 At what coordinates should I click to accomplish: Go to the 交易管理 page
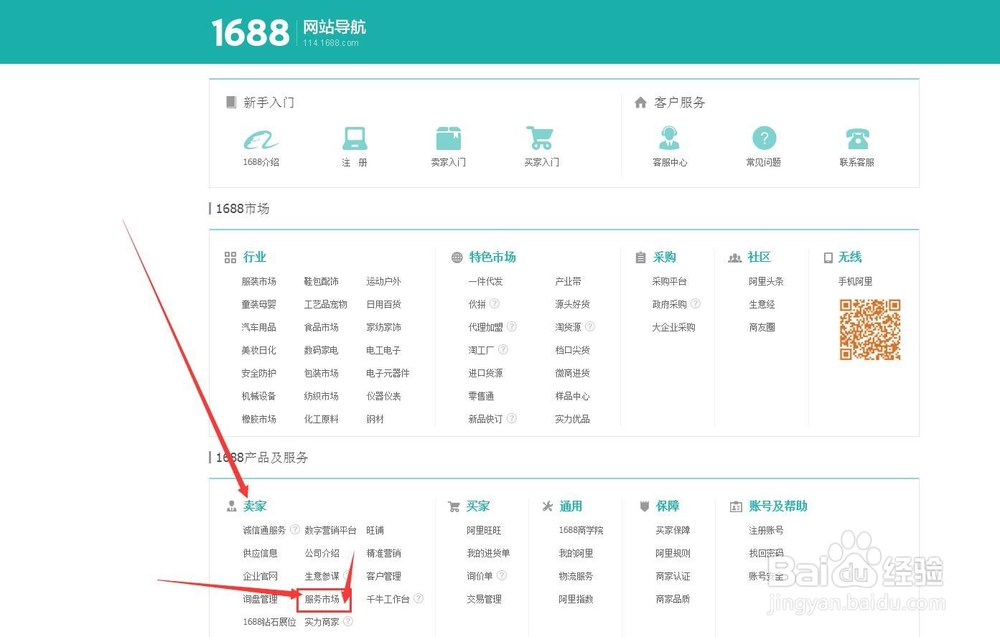[483, 599]
